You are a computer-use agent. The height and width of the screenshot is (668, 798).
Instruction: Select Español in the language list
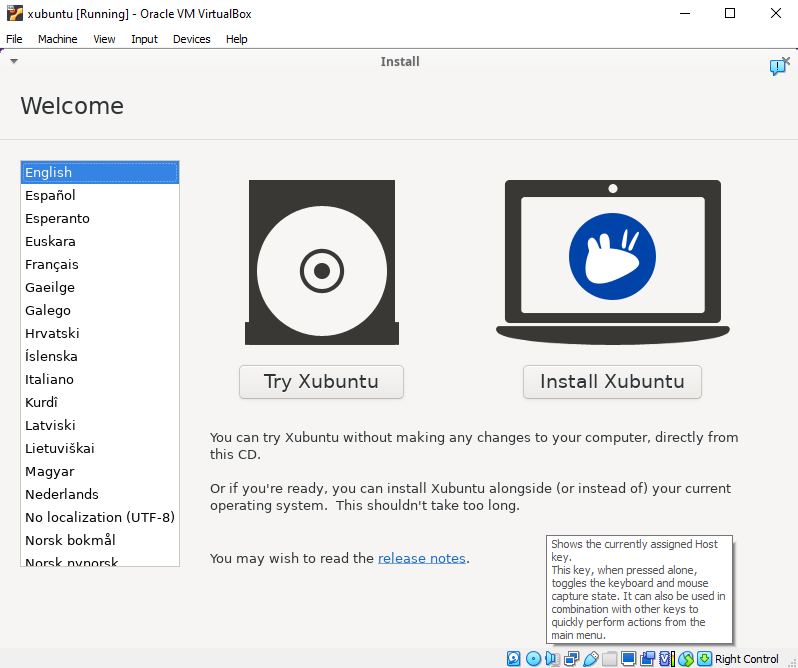[x=100, y=195]
